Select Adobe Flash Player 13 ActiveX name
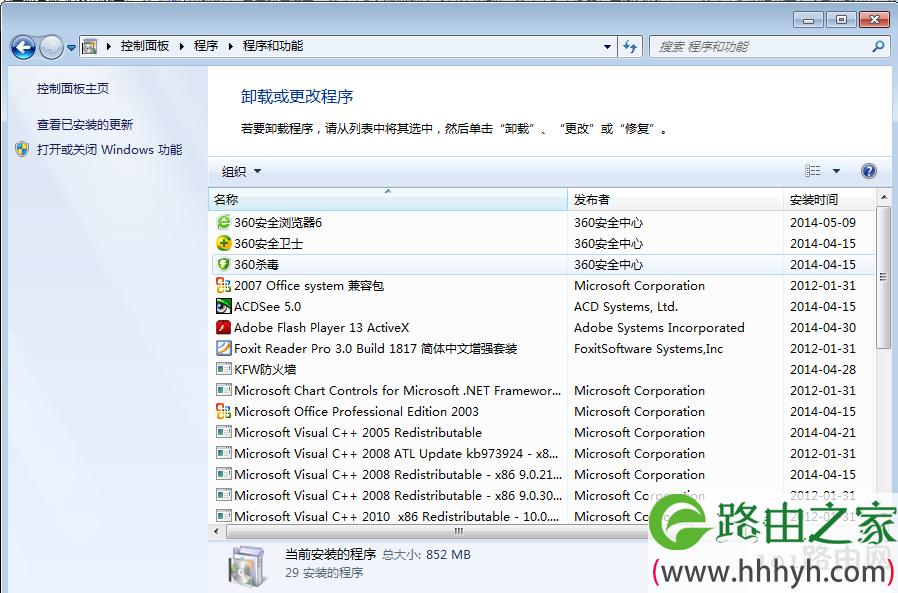898x593 pixels. (321, 328)
